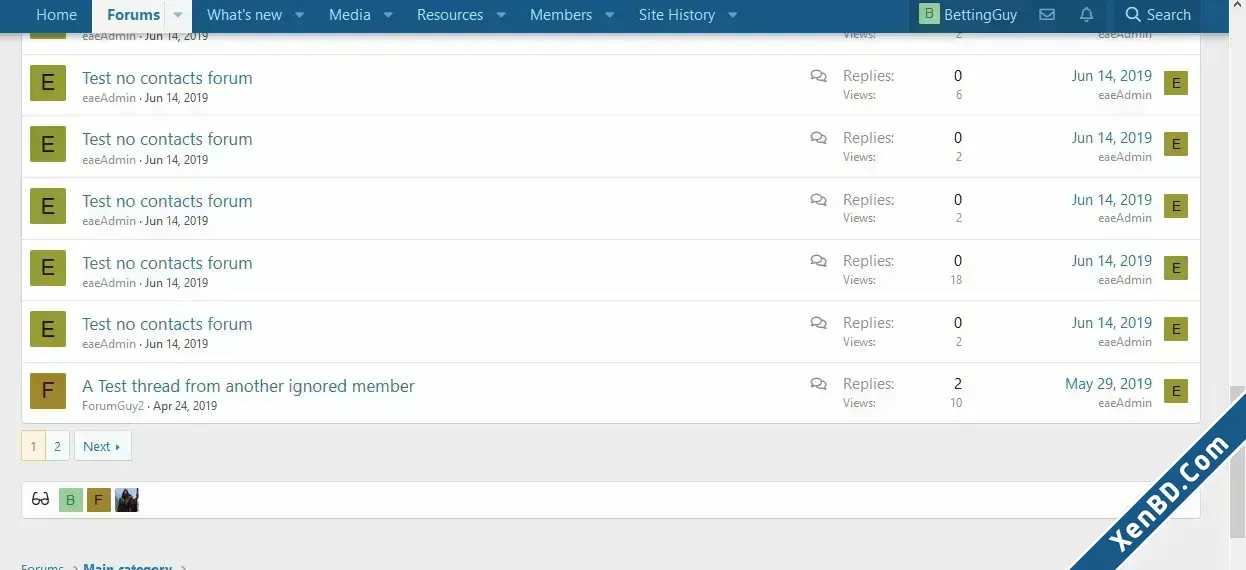Open green B avatar in viewers bar
Image resolution: width=1246 pixels, height=570 pixels.
[x=71, y=500]
